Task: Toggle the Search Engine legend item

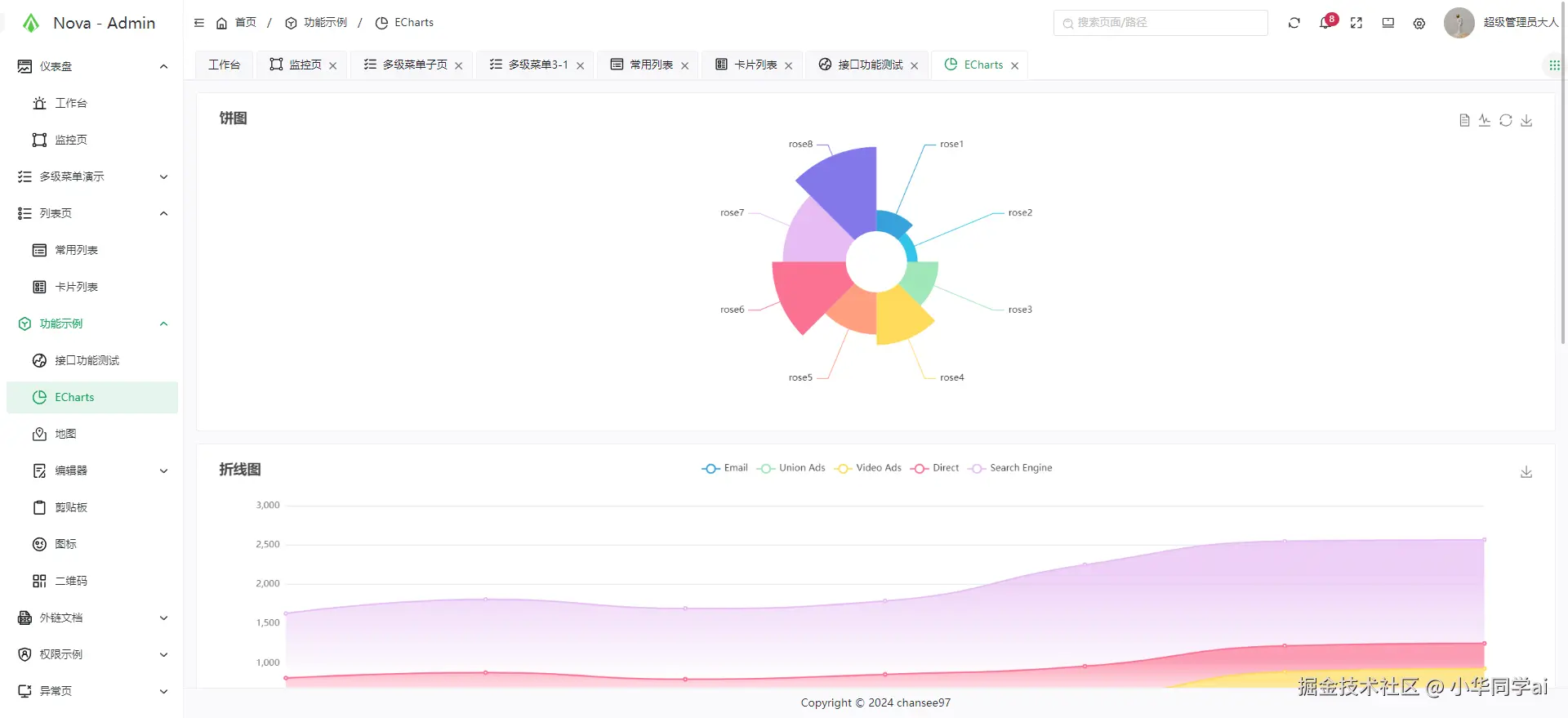Action: (x=1010, y=468)
